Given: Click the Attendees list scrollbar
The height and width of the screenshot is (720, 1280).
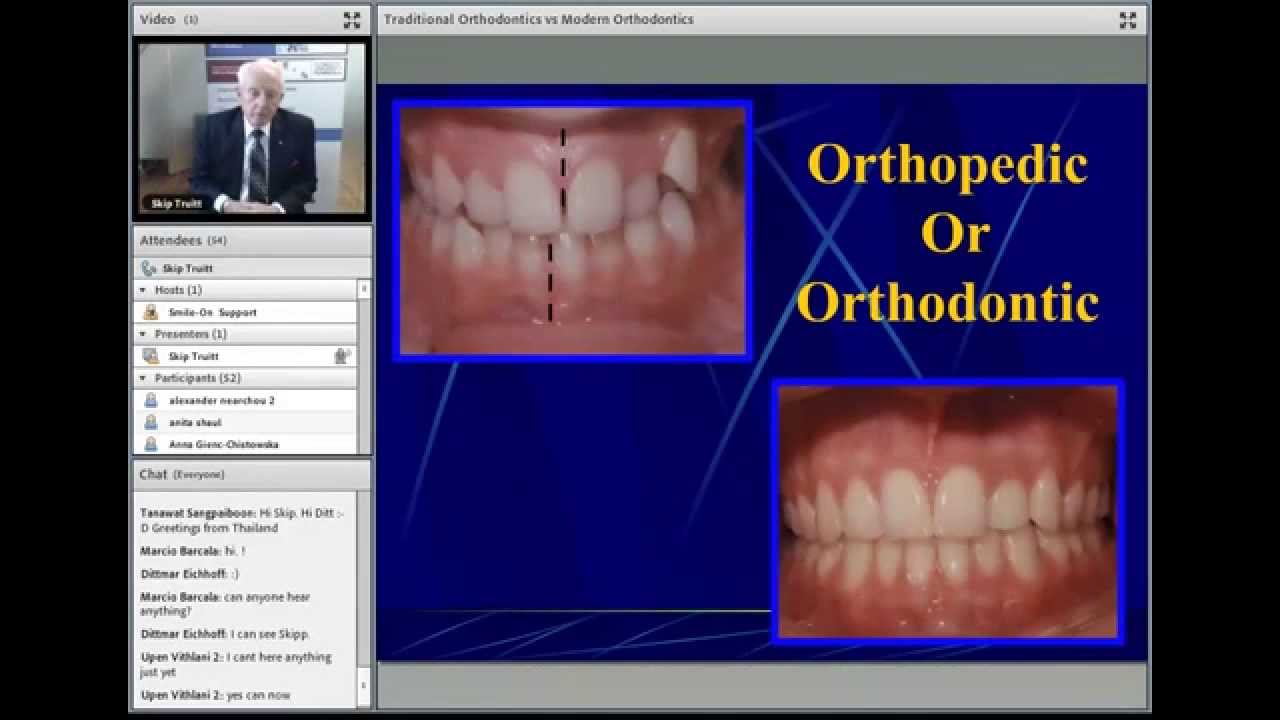Looking at the screenshot, I should [364, 366].
